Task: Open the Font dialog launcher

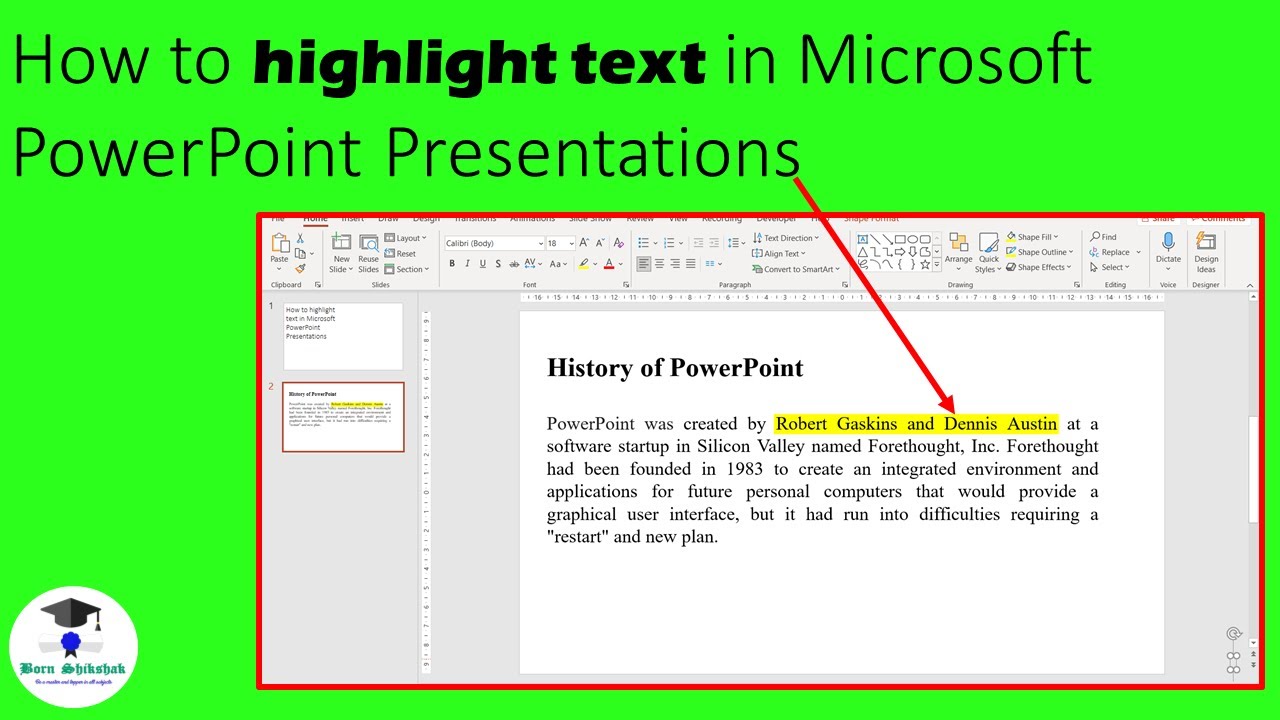Action: tap(627, 285)
